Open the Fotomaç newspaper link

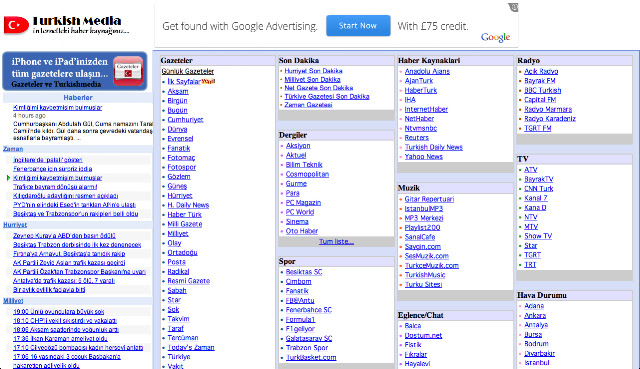(x=181, y=158)
